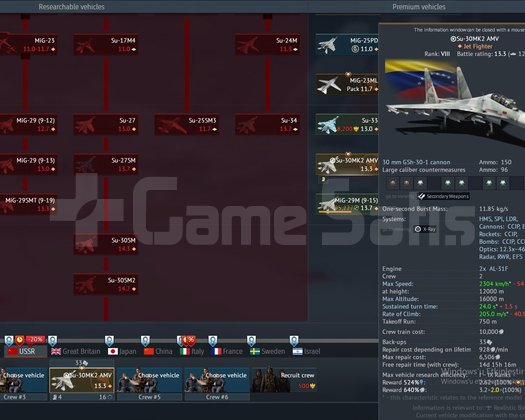This screenshot has width=525, height=420.
Task: Select the Su-30MK2 AMV card in premium tree
Action: 347,164
